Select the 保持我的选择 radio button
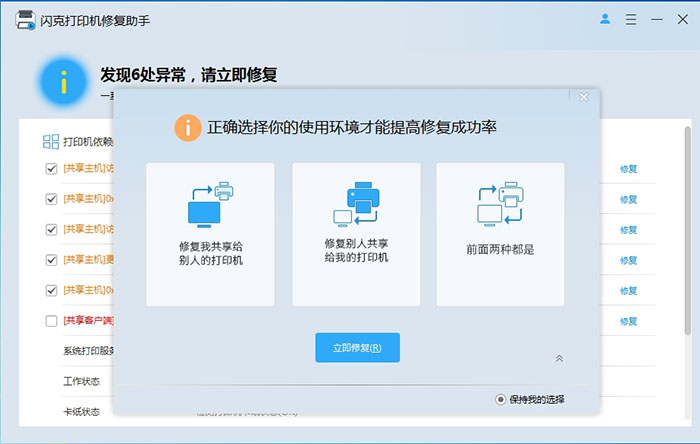This screenshot has width=700, height=444. [x=501, y=399]
